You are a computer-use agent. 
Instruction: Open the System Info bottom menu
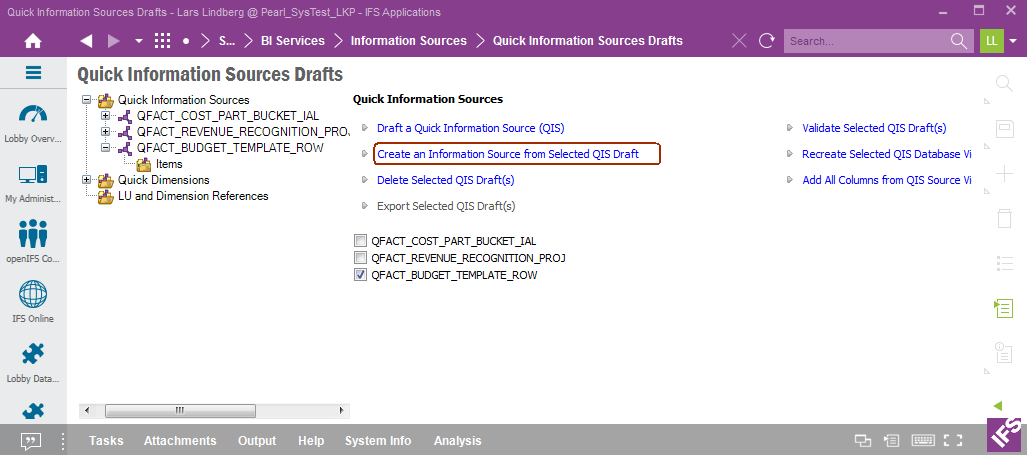378,441
